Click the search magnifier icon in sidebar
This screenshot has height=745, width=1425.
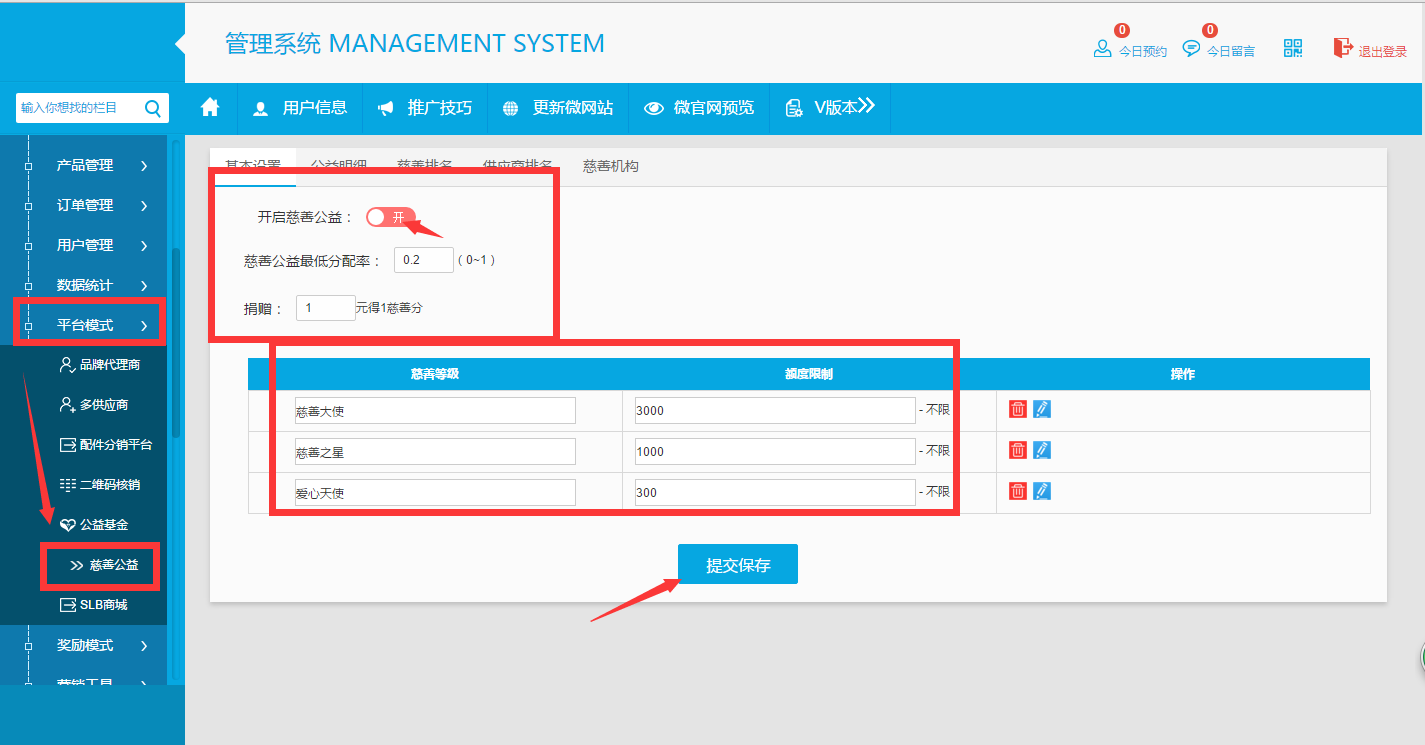pyautogui.click(x=153, y=108)
